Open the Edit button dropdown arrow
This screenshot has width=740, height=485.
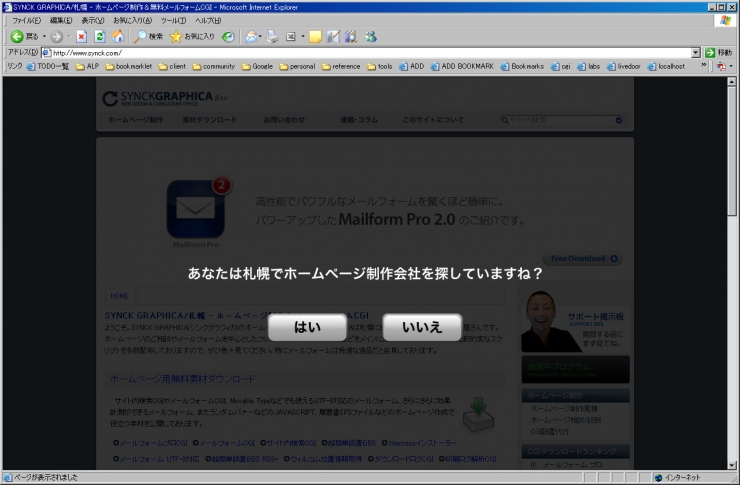[x=303, y=36]
